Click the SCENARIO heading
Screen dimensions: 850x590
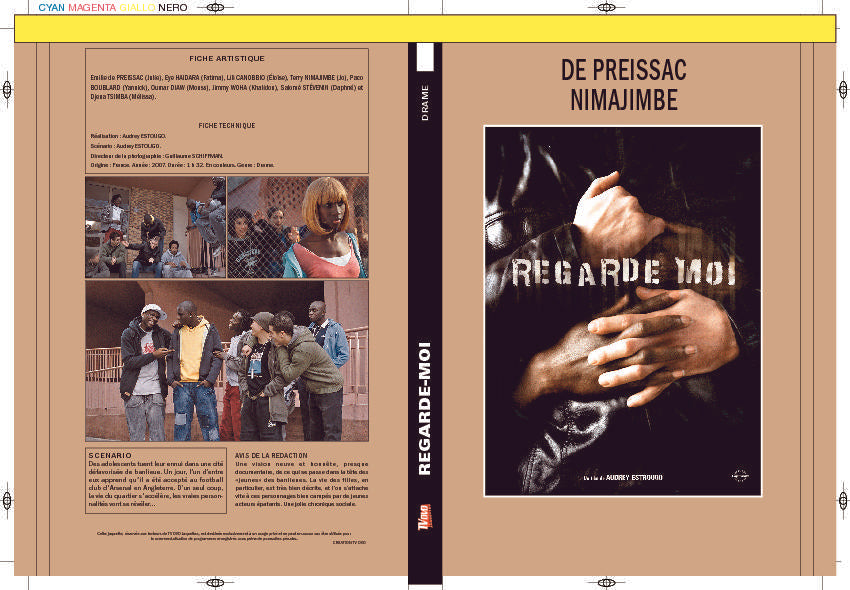110,456
